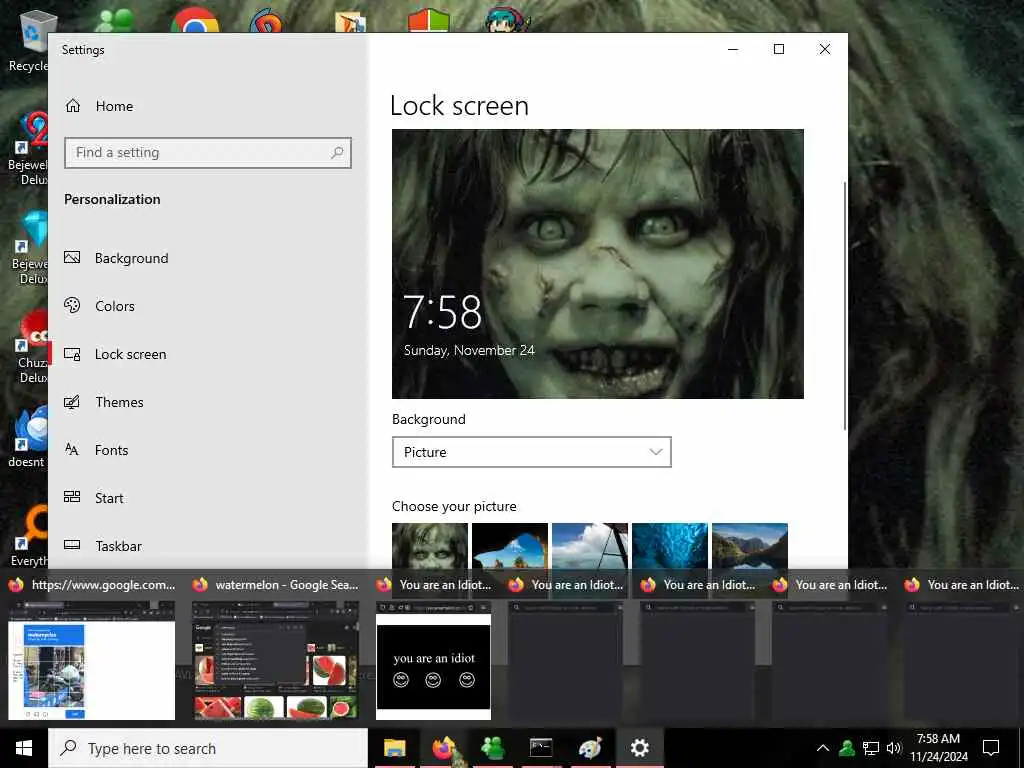Click the green person tray icon

point(847,748)
